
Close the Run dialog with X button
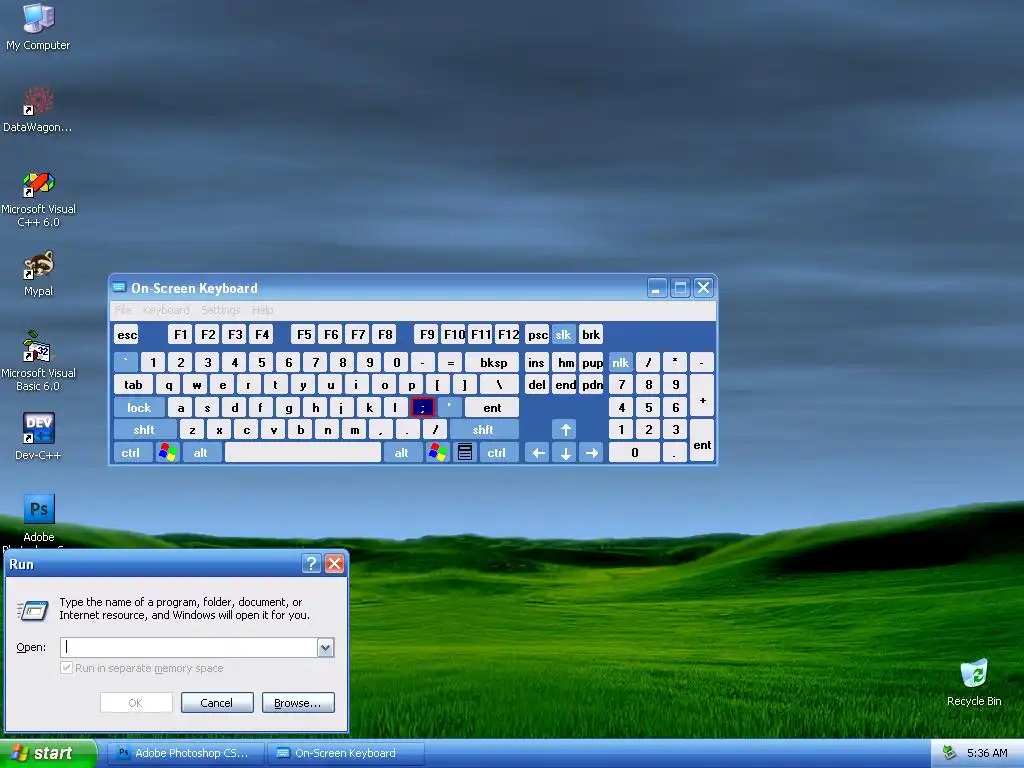coord(334,564)
